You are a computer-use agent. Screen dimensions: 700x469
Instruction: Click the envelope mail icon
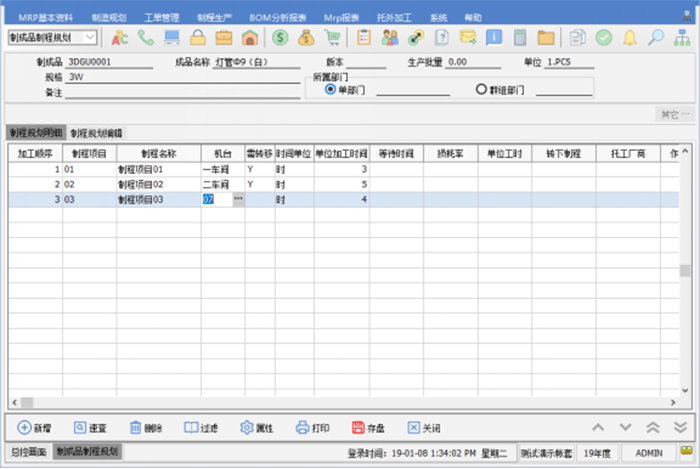coord(467,37)
